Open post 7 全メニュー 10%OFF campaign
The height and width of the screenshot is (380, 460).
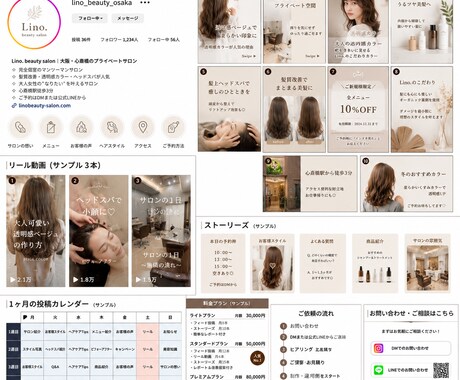(358, 109)
